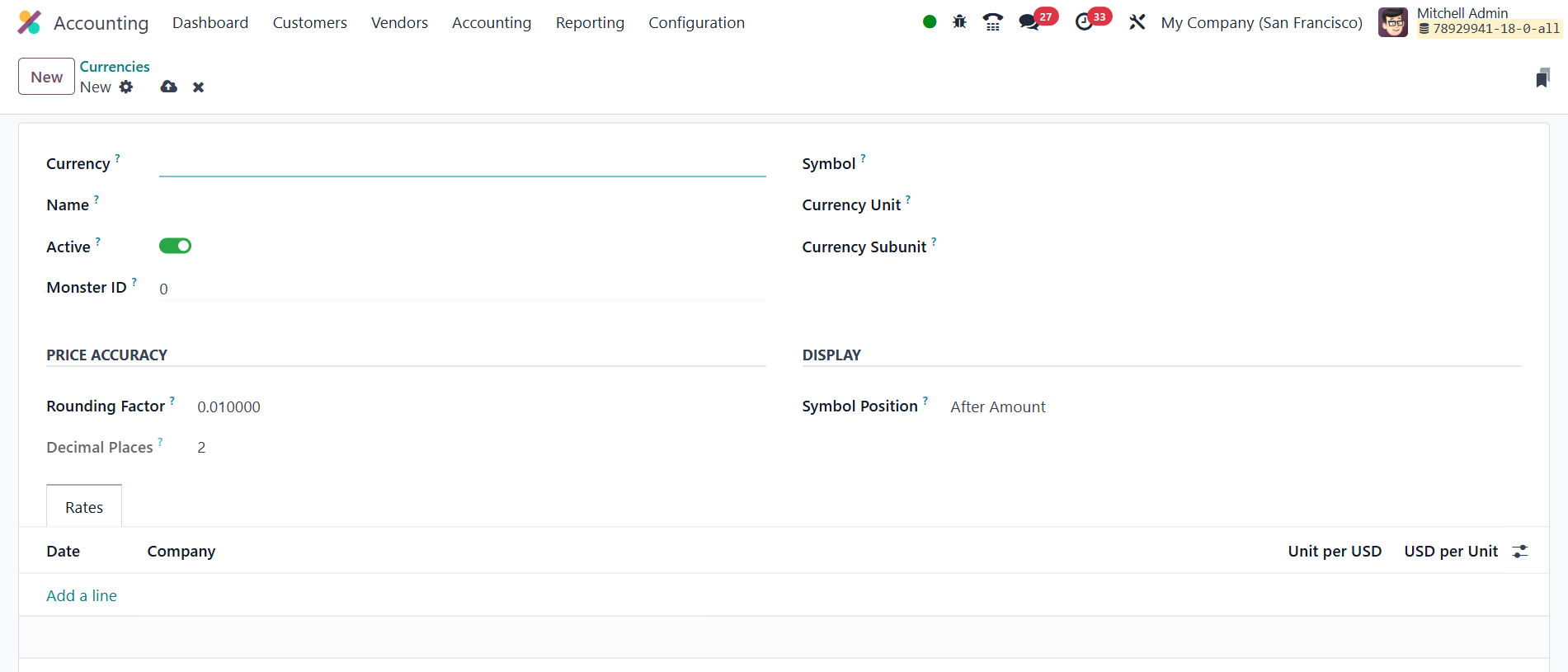This screenshot has height=672, width=1568.
Task: Click the bookmark icon at right
Action: 1542,78
